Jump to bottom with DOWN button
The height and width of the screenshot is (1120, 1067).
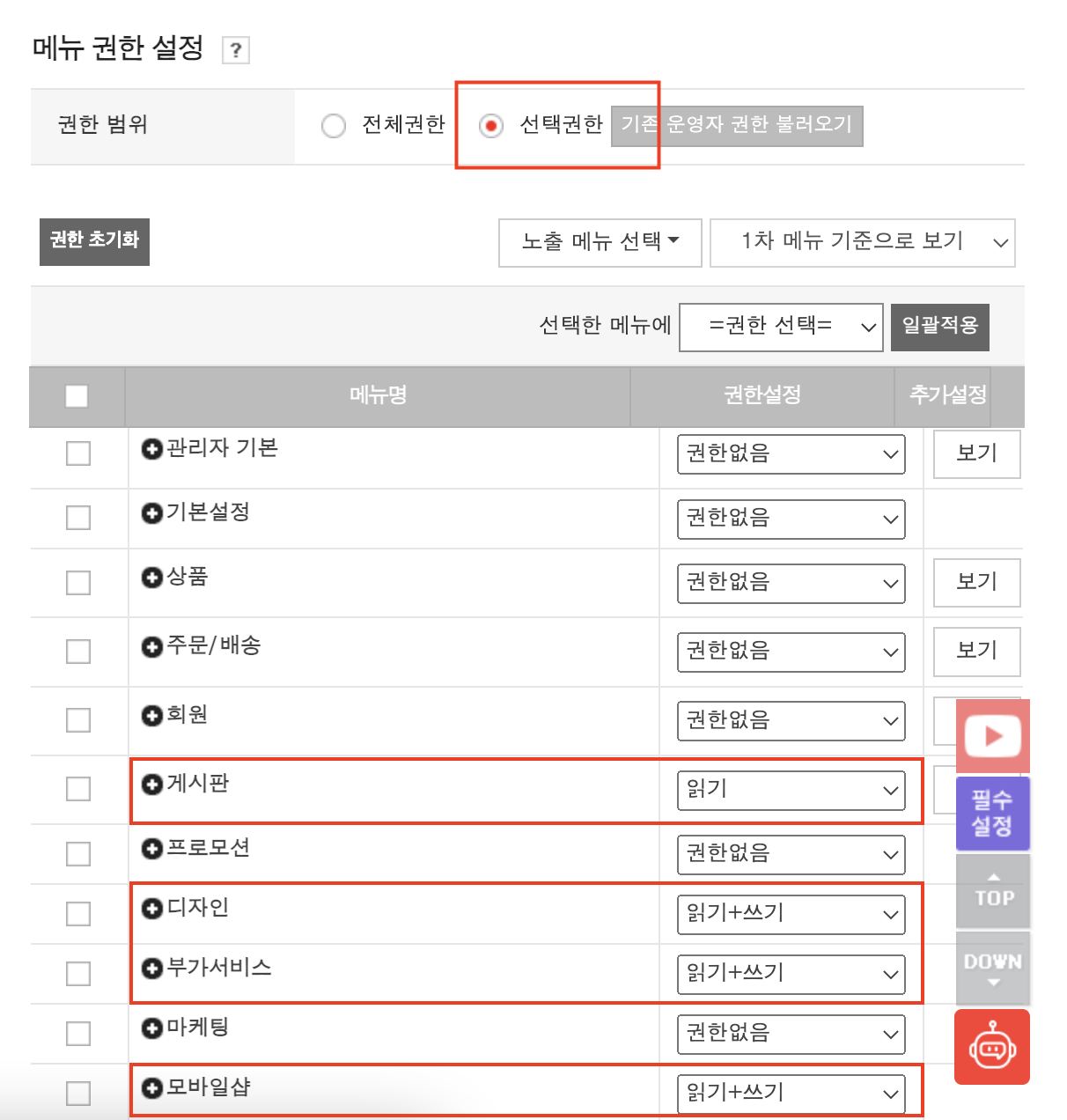point(992,968)
